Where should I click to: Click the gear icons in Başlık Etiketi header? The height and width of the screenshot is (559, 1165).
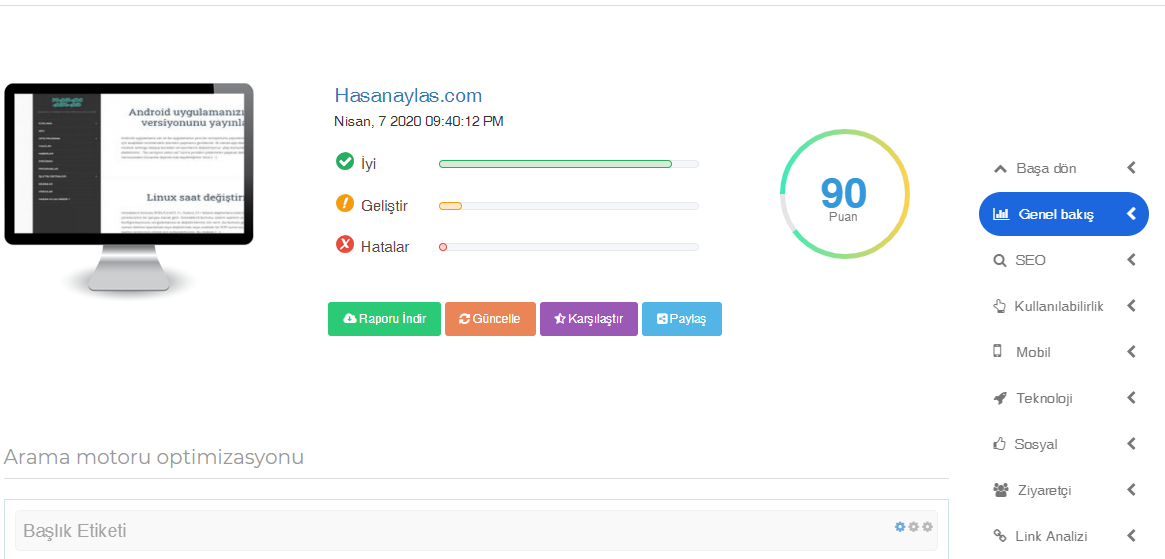(914, 527)
